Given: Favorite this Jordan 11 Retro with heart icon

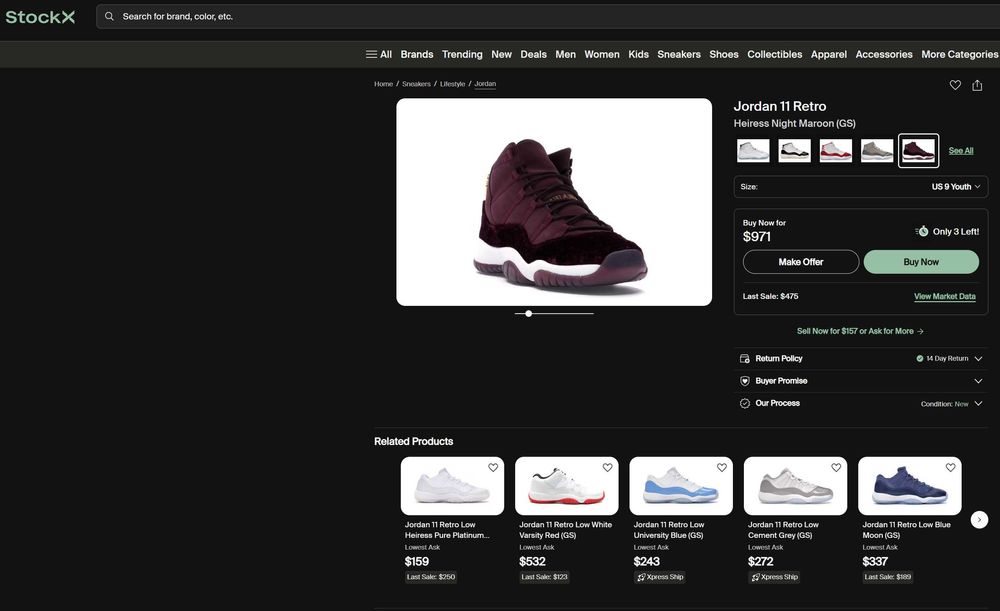Looking at the screenshot, I should tap(955, 85).
